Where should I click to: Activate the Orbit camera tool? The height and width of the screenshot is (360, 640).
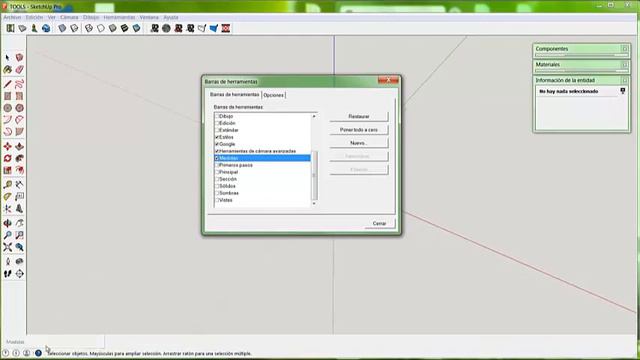tap(7, 223)
